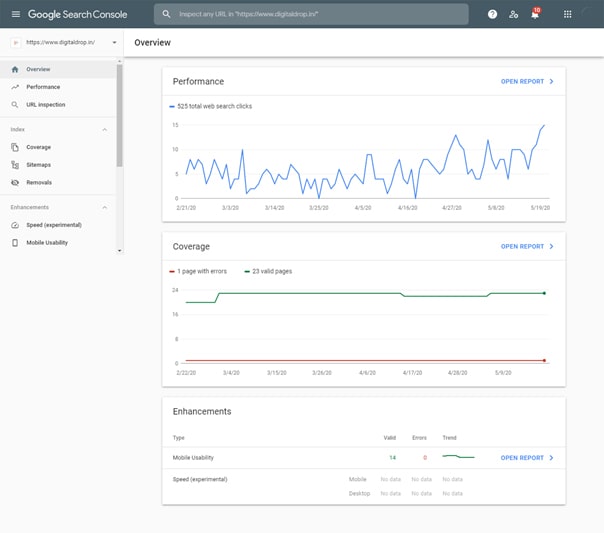Click the red end point on Coverage chart
Viewport: 604px width, 533px height.
coord(544,361)
